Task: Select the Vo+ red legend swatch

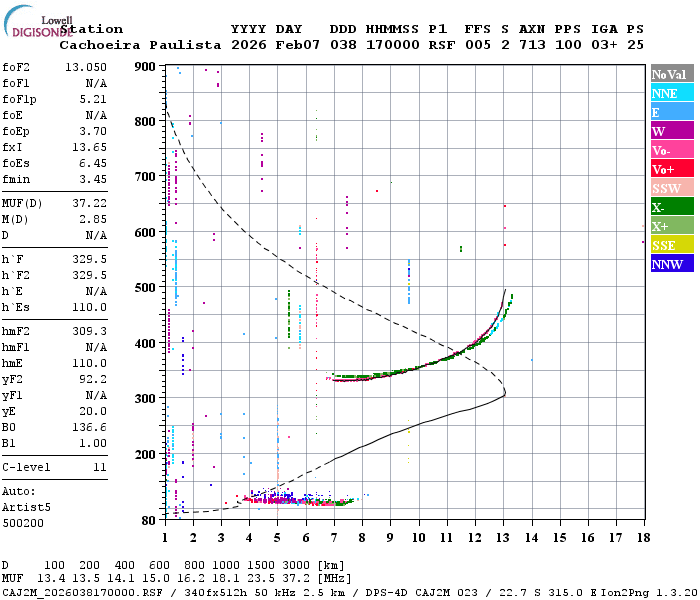Action: tap(672, 169)
